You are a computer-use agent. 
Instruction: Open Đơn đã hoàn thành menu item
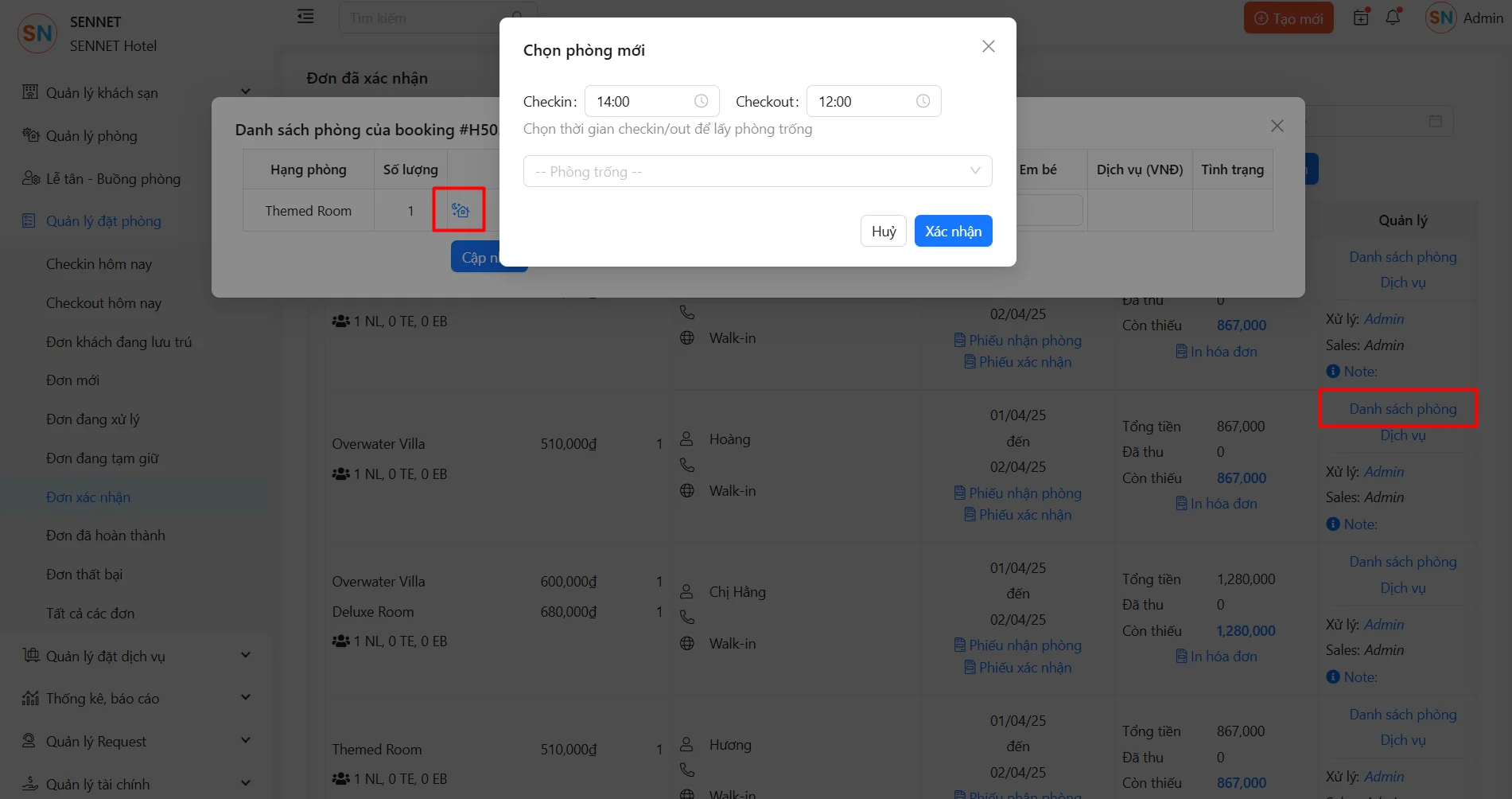(x=105, y=536)
